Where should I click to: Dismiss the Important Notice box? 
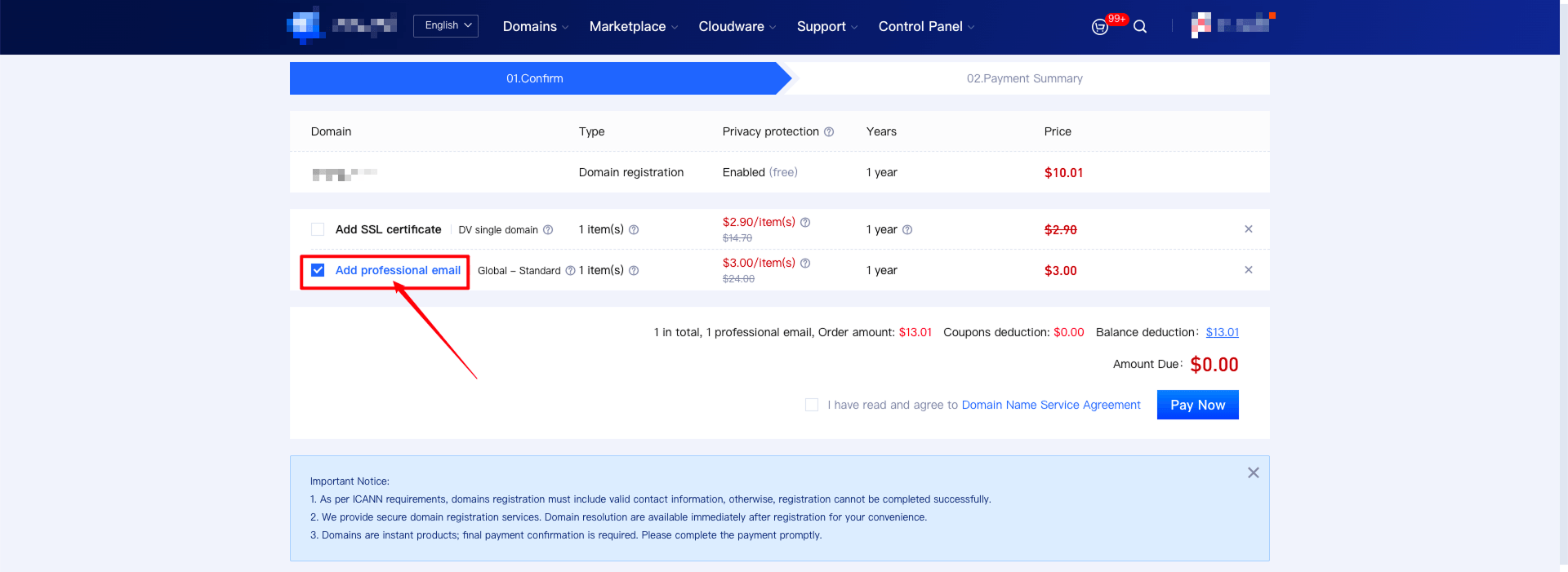pyautogui.click(x=1253, y=473)
